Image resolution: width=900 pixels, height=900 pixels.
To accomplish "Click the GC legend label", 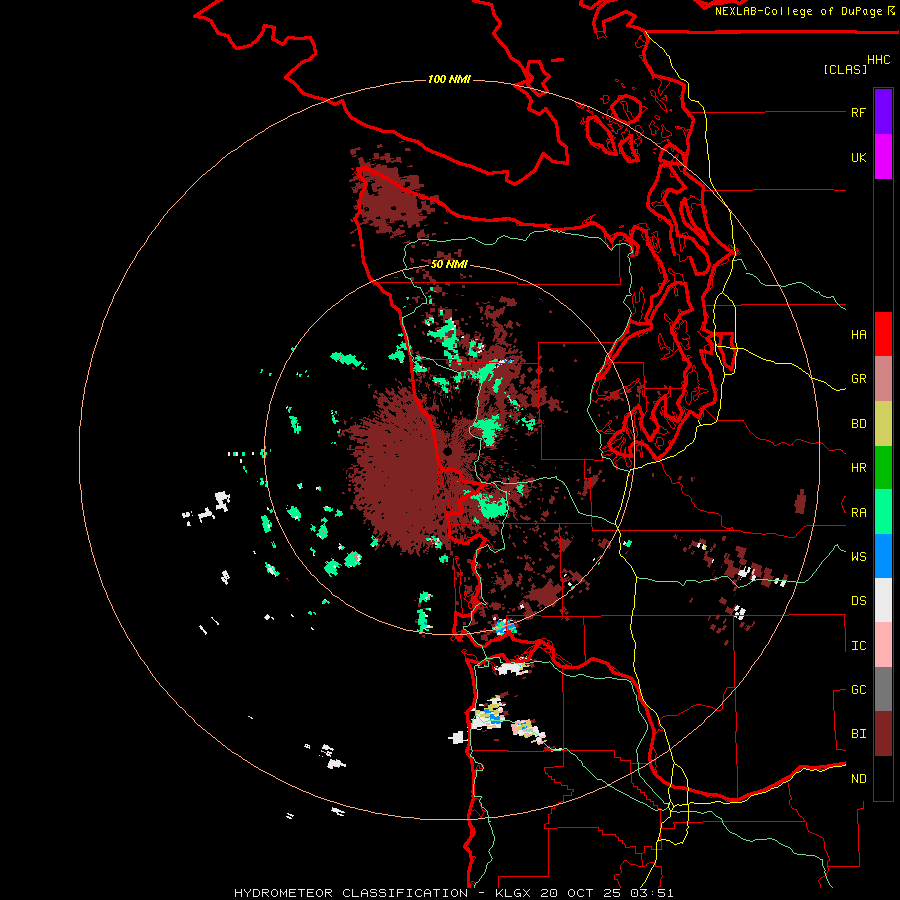I will tap(858, 690).
